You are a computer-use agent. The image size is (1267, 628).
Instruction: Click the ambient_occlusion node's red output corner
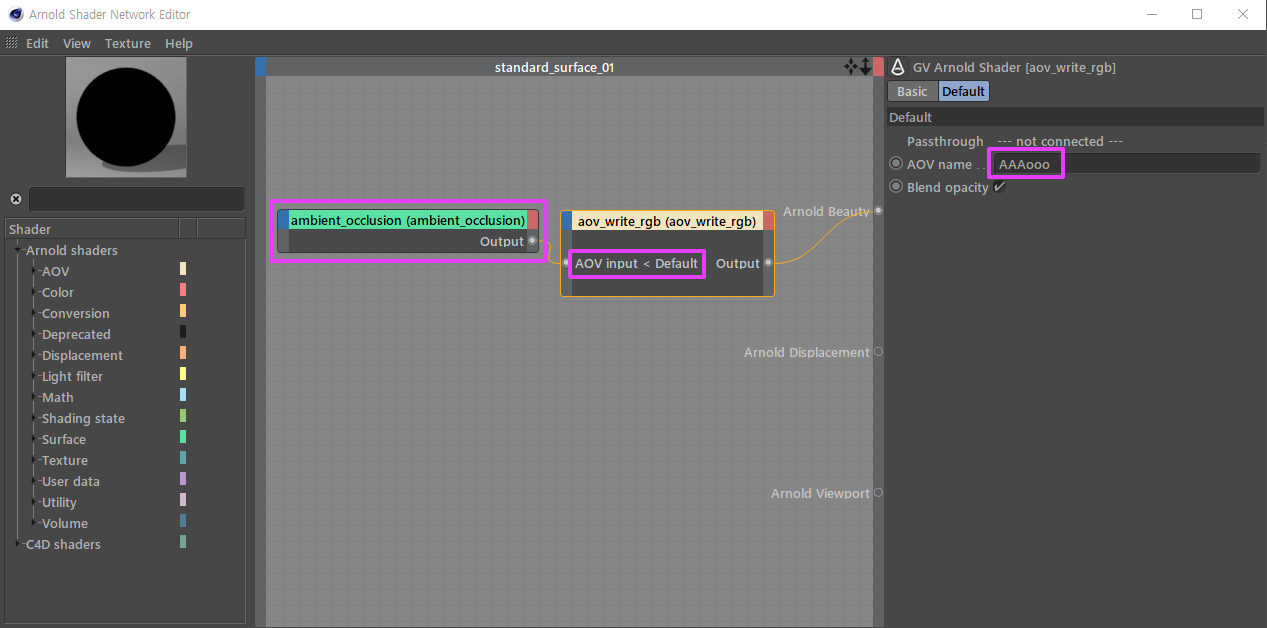pos(533,220)
